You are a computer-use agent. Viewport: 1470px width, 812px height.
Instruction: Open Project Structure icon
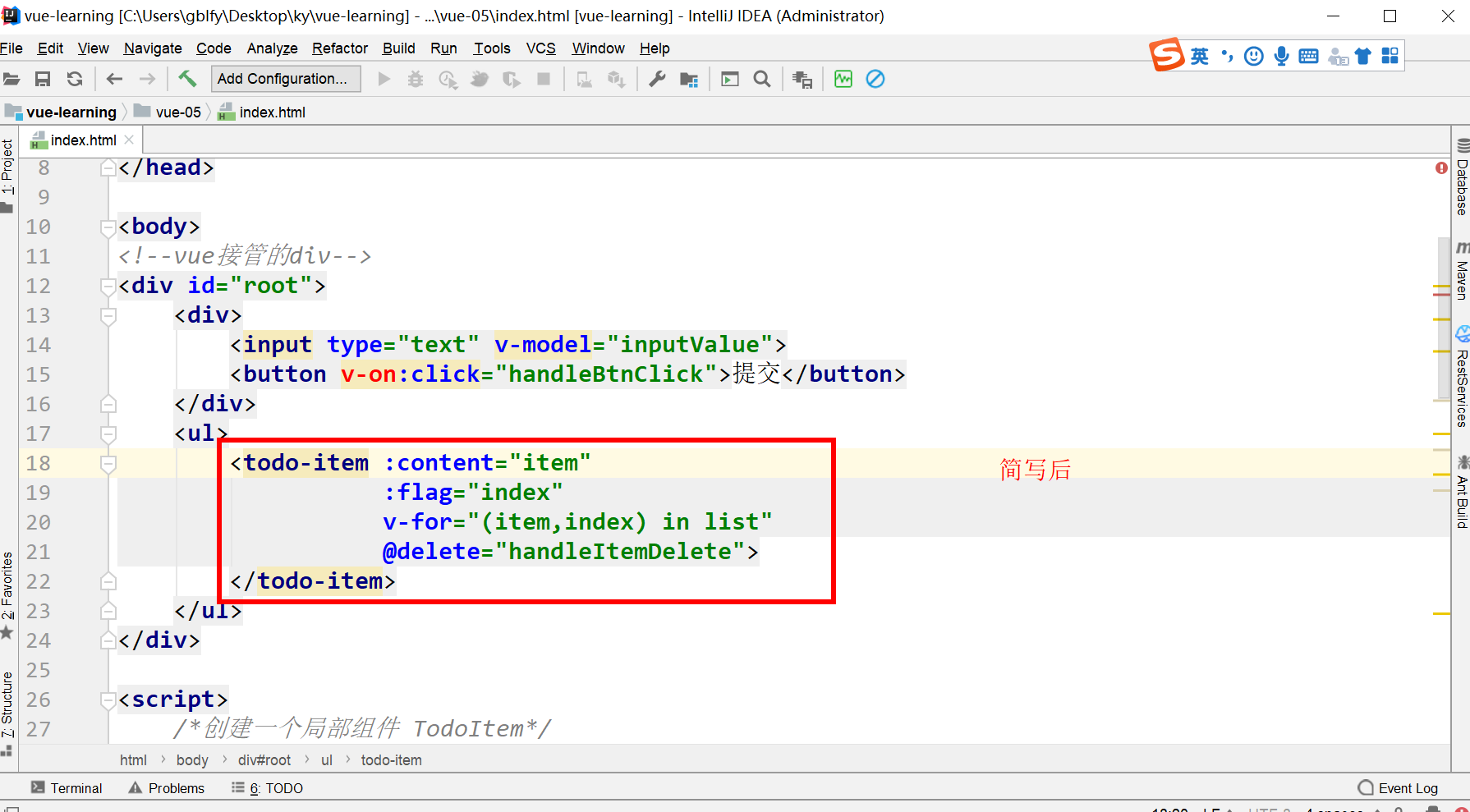point(689,79)
